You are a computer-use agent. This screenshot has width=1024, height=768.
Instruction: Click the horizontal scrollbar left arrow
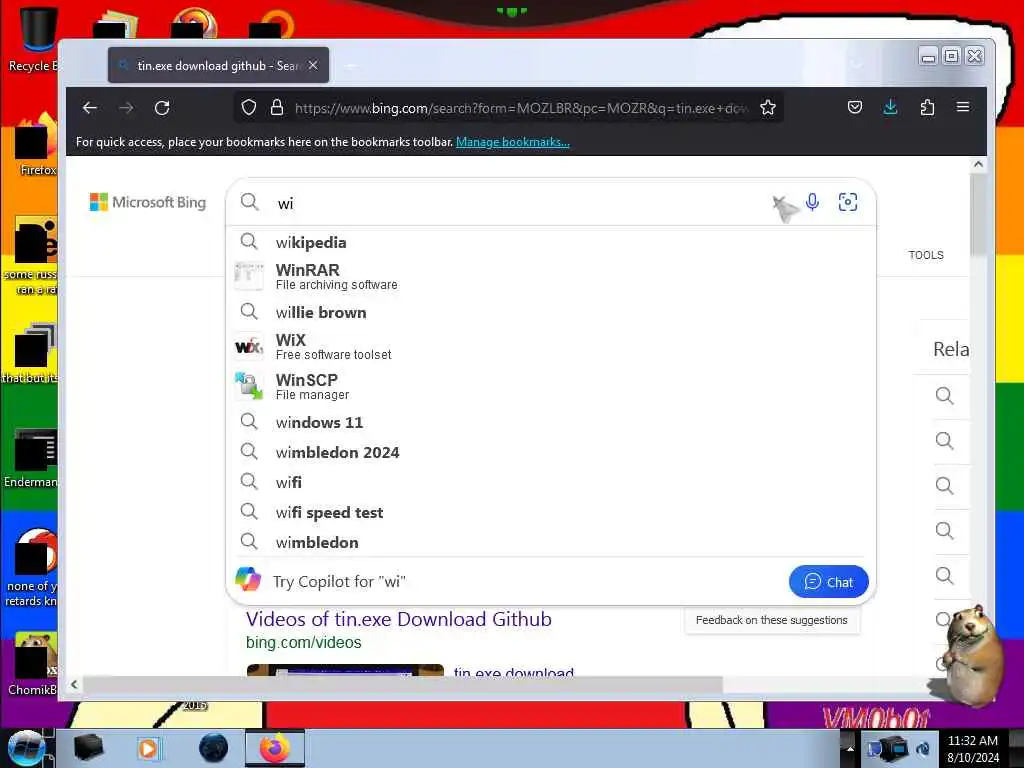[x=74, y=684]
